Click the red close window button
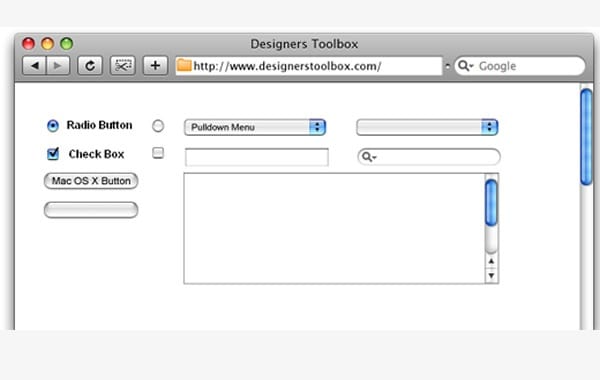The image size is (600, 380). [x=28, y=44]
